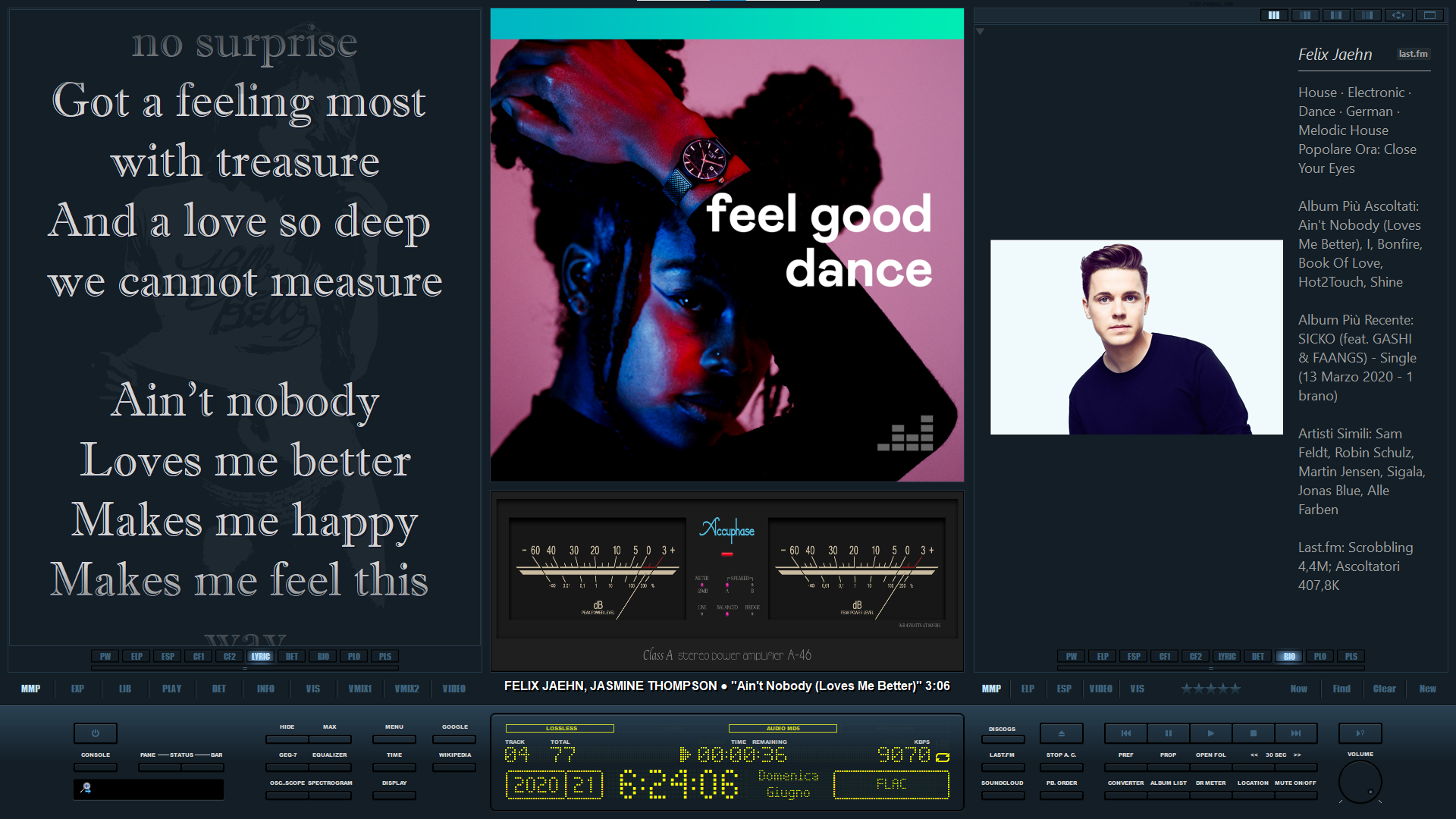Toggle the MAX button
The height and width of the screenshot is (819, 1456).
(x=329, y=739)
